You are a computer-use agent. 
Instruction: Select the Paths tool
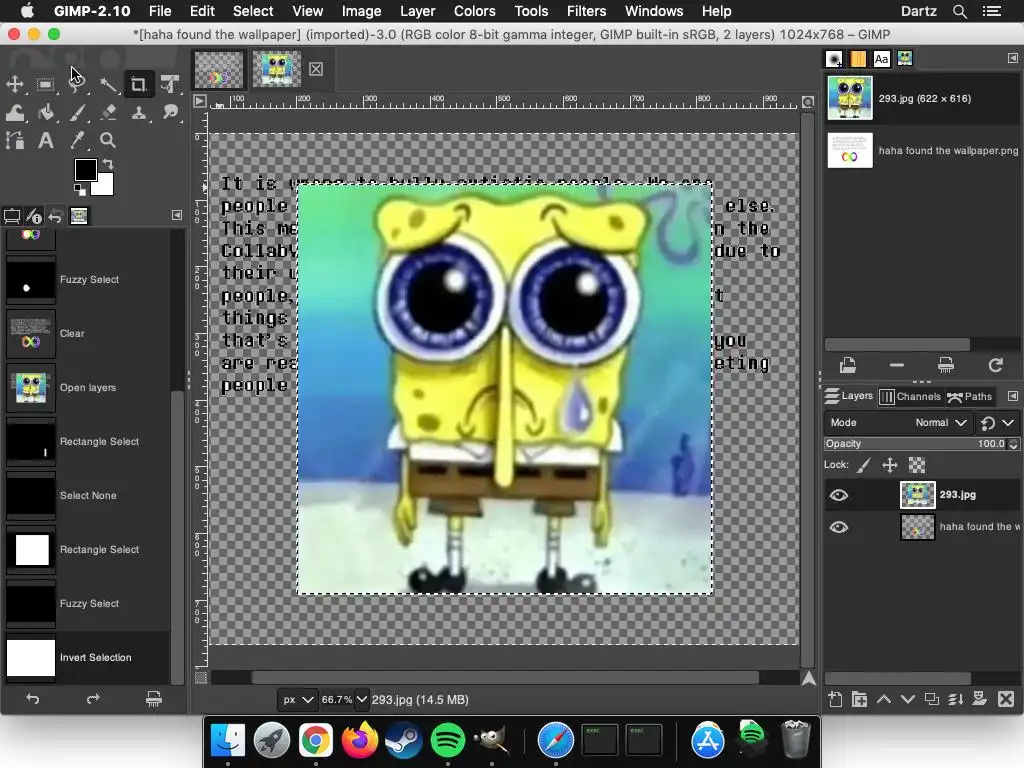click(14, 140)
